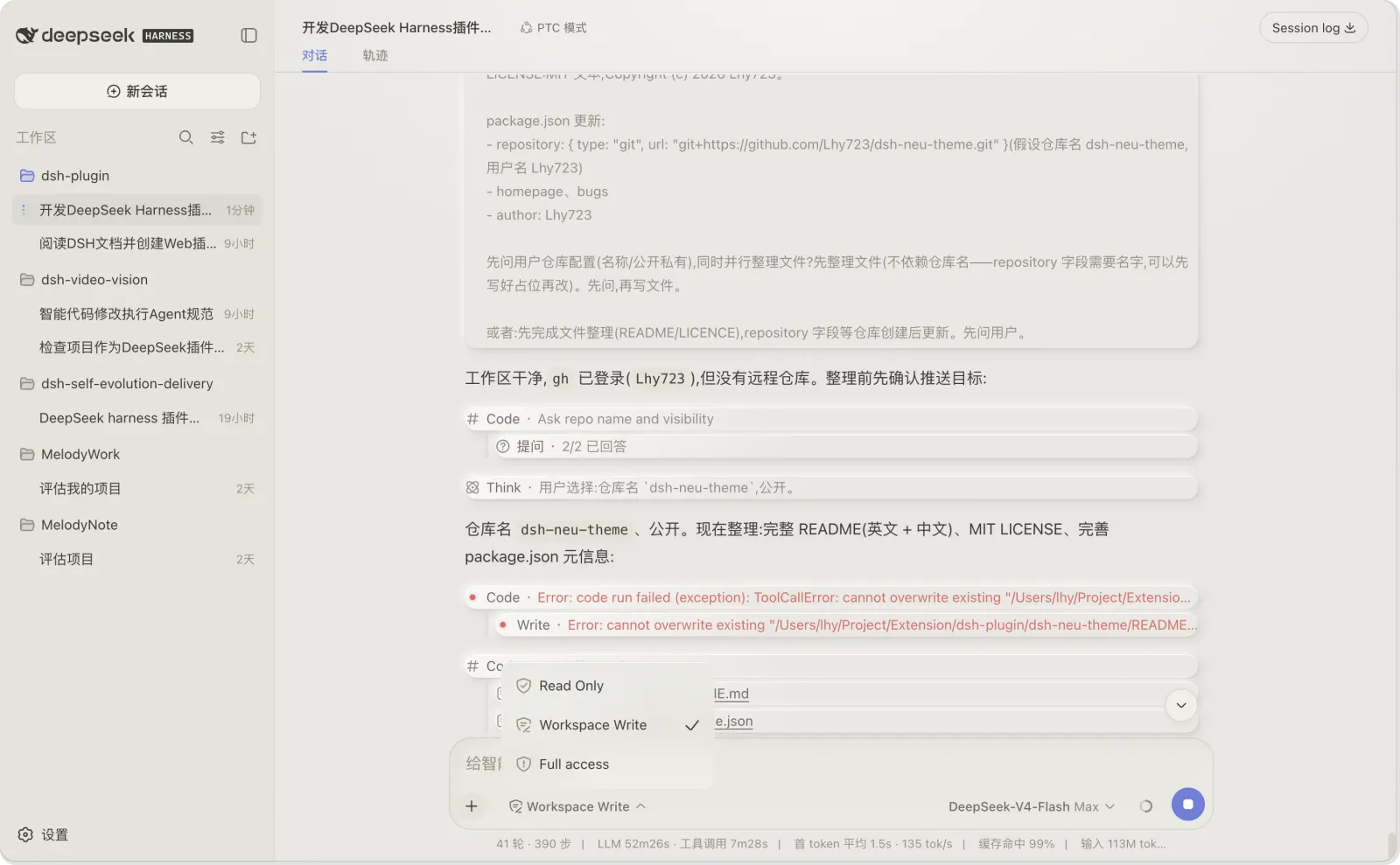
Task: Download the Session log
Action: [x=1313, y=28]
